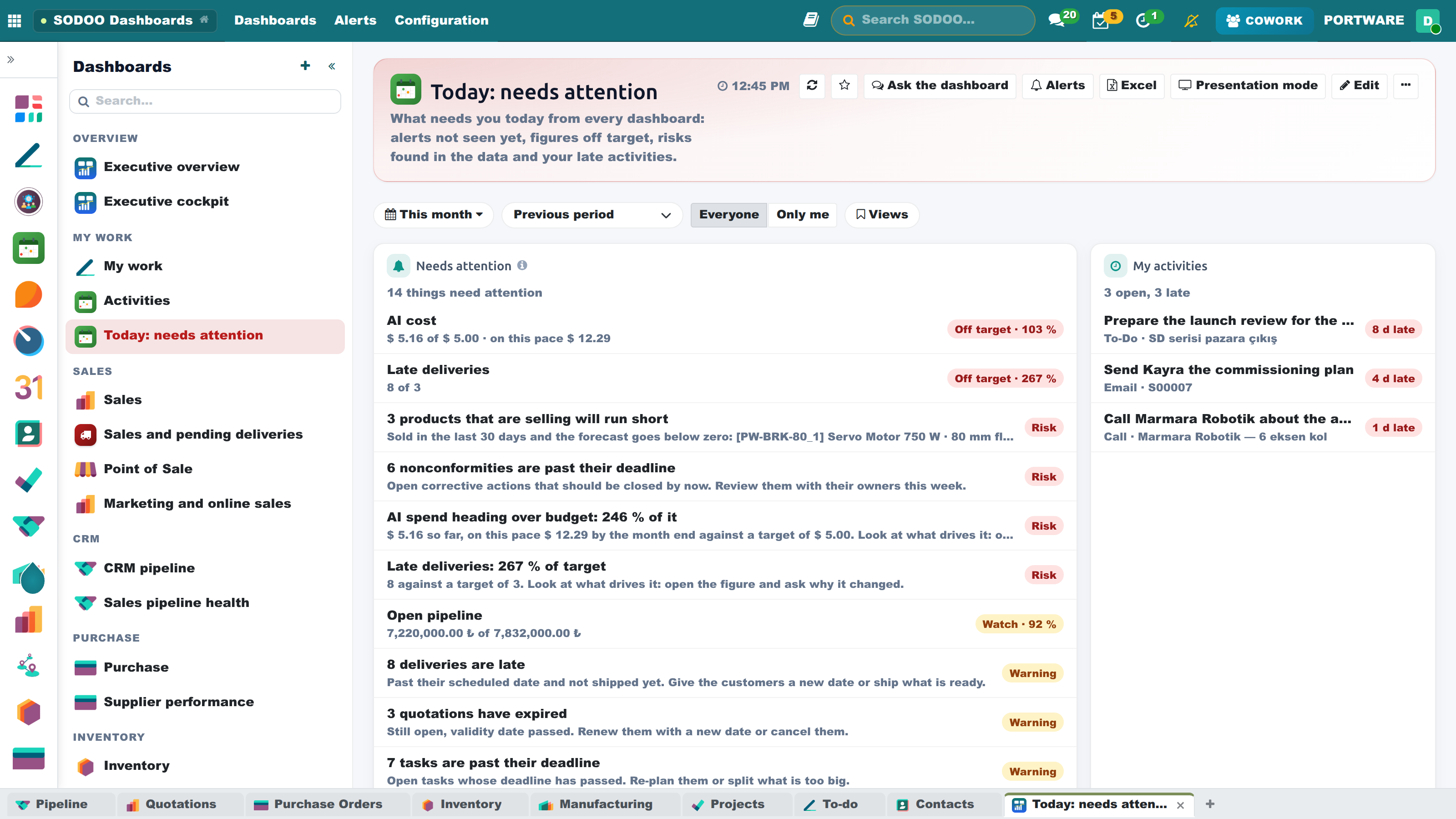Click the muted notifications bell icon

tap(1191, 20)
